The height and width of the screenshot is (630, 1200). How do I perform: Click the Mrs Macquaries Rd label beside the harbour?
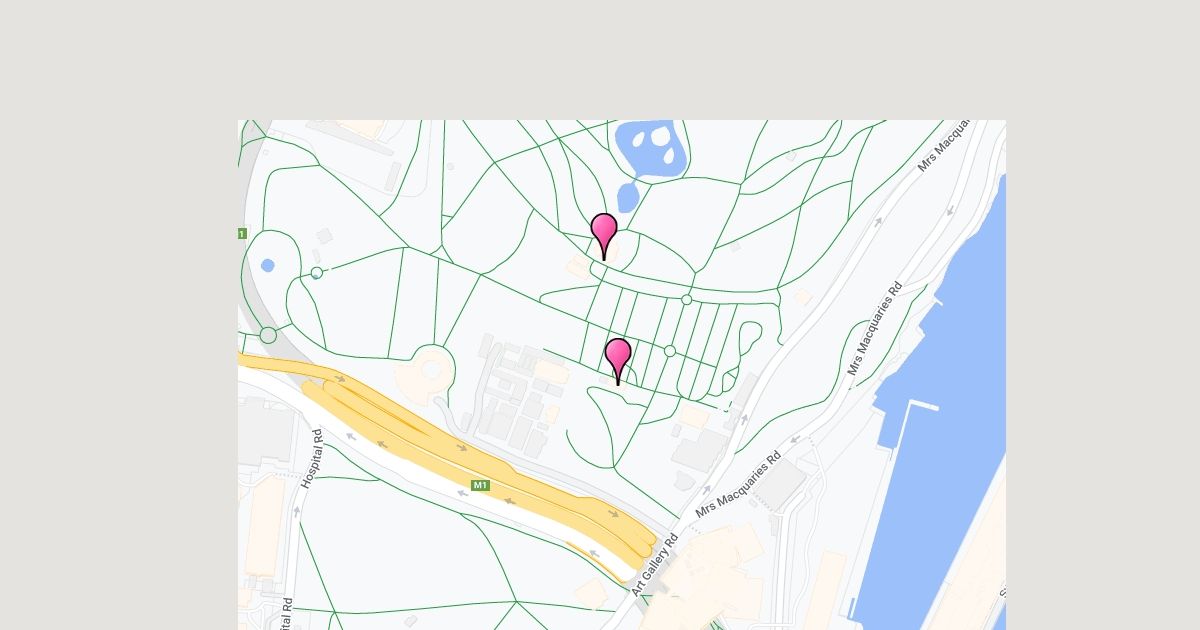click(x=874, y=328)
